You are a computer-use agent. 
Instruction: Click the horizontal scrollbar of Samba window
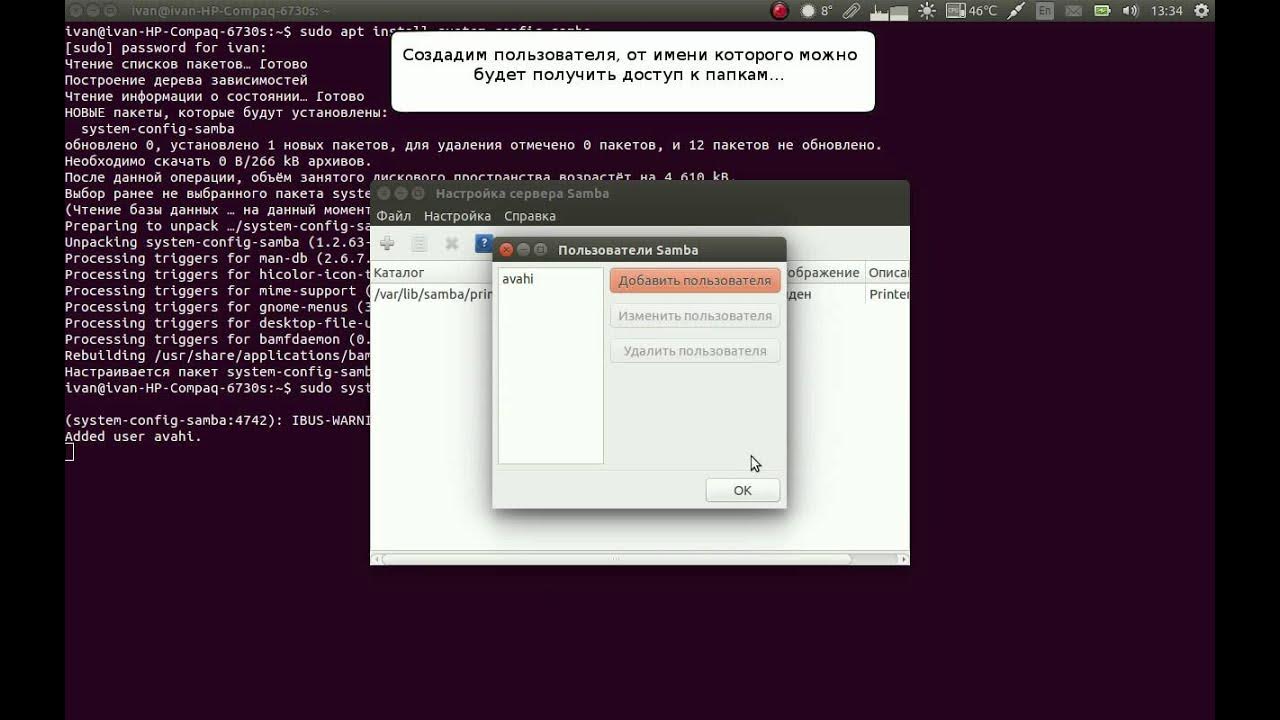[x=617, y=559]
